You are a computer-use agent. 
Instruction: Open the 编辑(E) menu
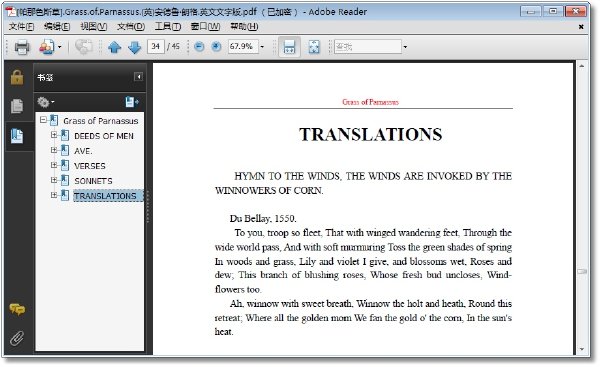[57, 26]
